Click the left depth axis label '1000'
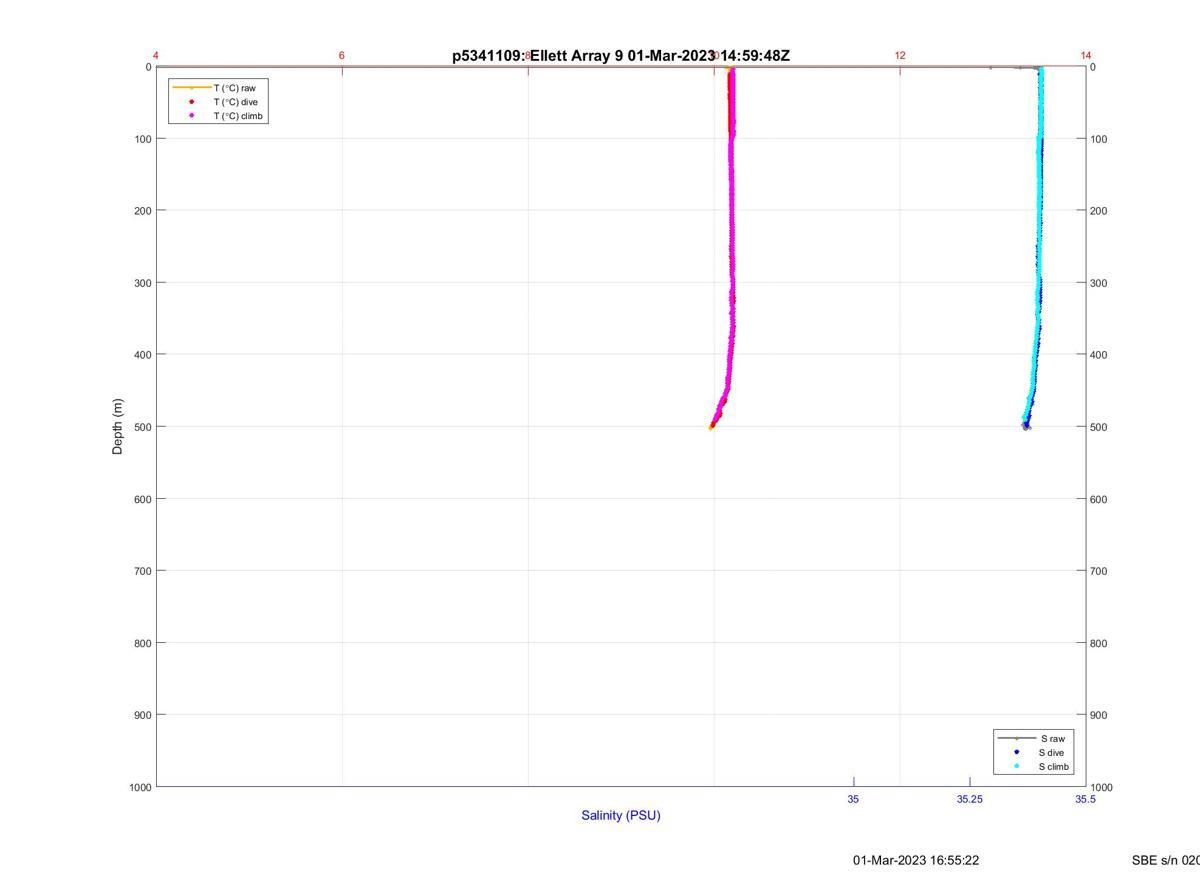Screen dimensions: 1200x885 [140, 787]
